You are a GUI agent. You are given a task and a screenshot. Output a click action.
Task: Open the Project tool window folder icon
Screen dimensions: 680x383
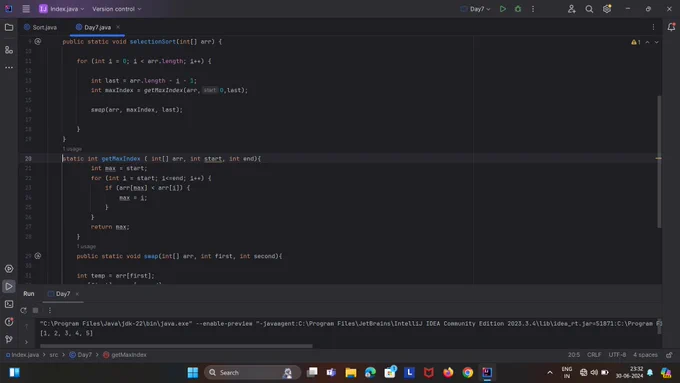click(9, 27)
